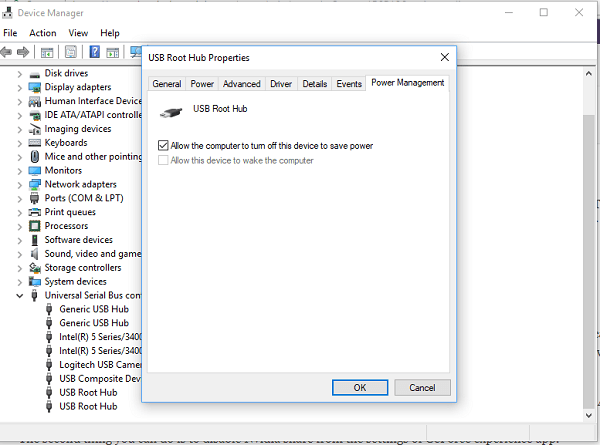This screenshot has height=445, width=600.
Task: Click the Scan for hardware changes icon
Action: tap(136, 52)
